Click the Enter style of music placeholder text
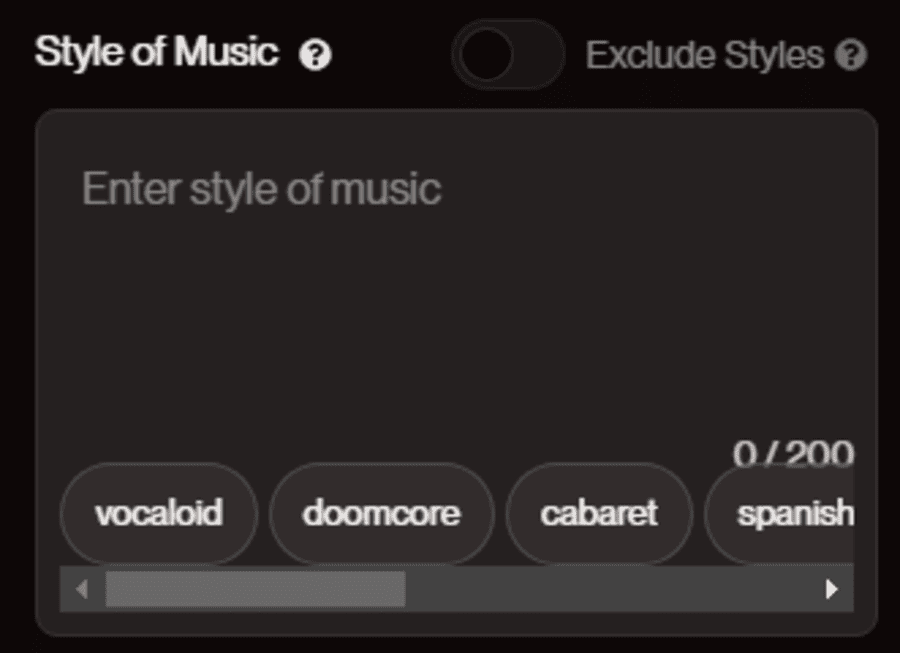900x653 pixels. coord(262,189)
